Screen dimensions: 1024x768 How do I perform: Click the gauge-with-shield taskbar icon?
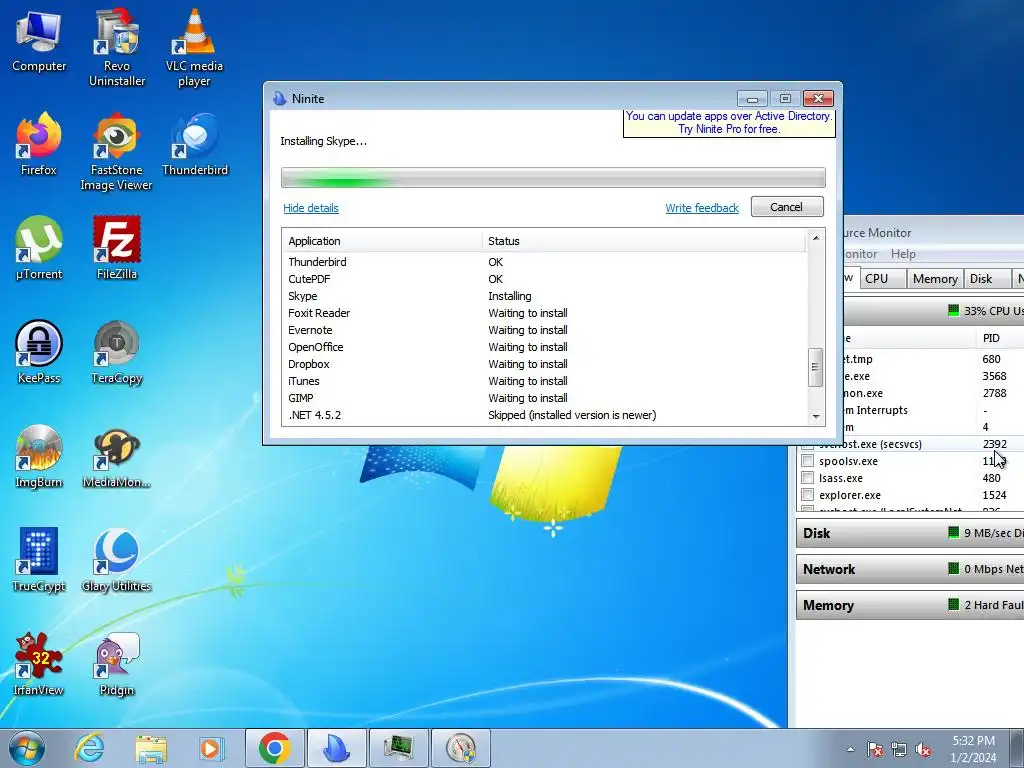461,748
